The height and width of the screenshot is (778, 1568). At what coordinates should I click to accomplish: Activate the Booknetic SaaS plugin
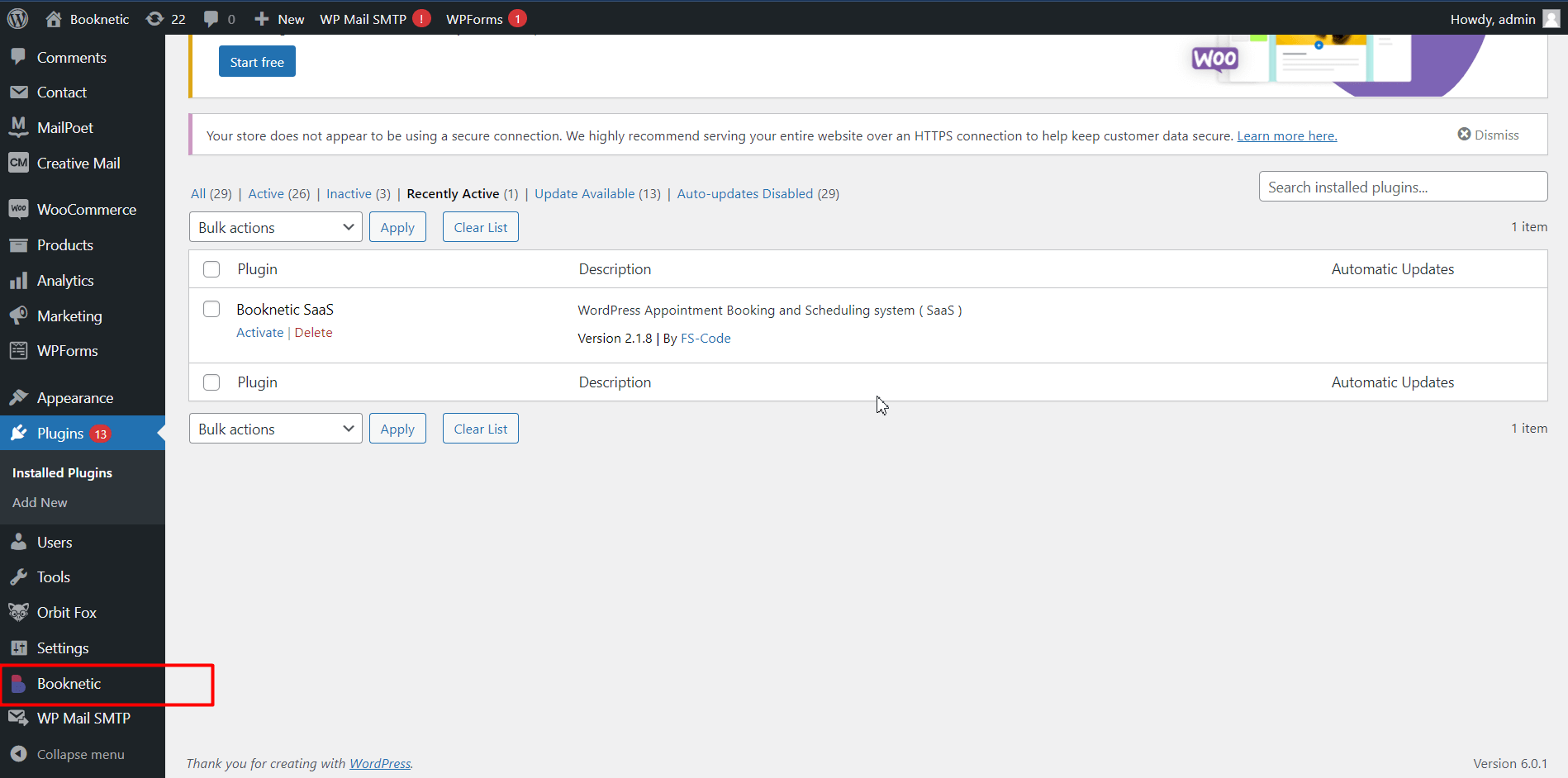259,332
